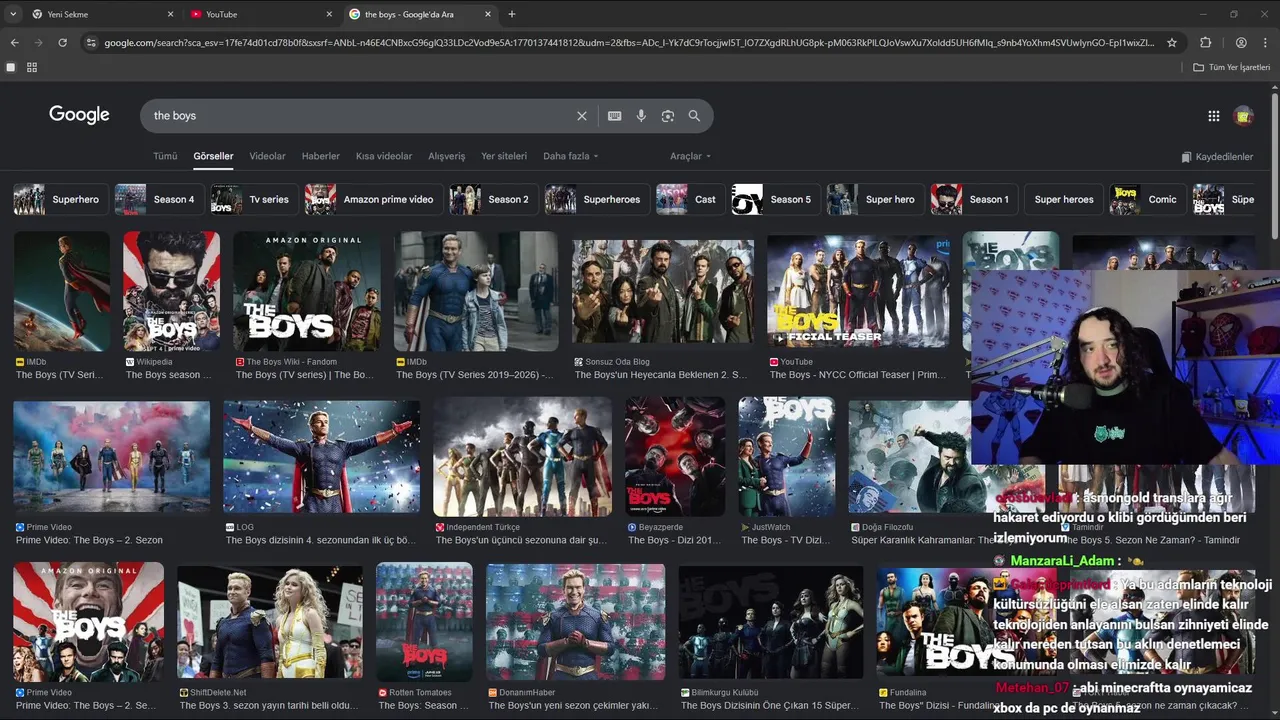Viewport: 1280px width, 720px height.
Task: Open a new tab with plus button
Action: pos(512,14)
